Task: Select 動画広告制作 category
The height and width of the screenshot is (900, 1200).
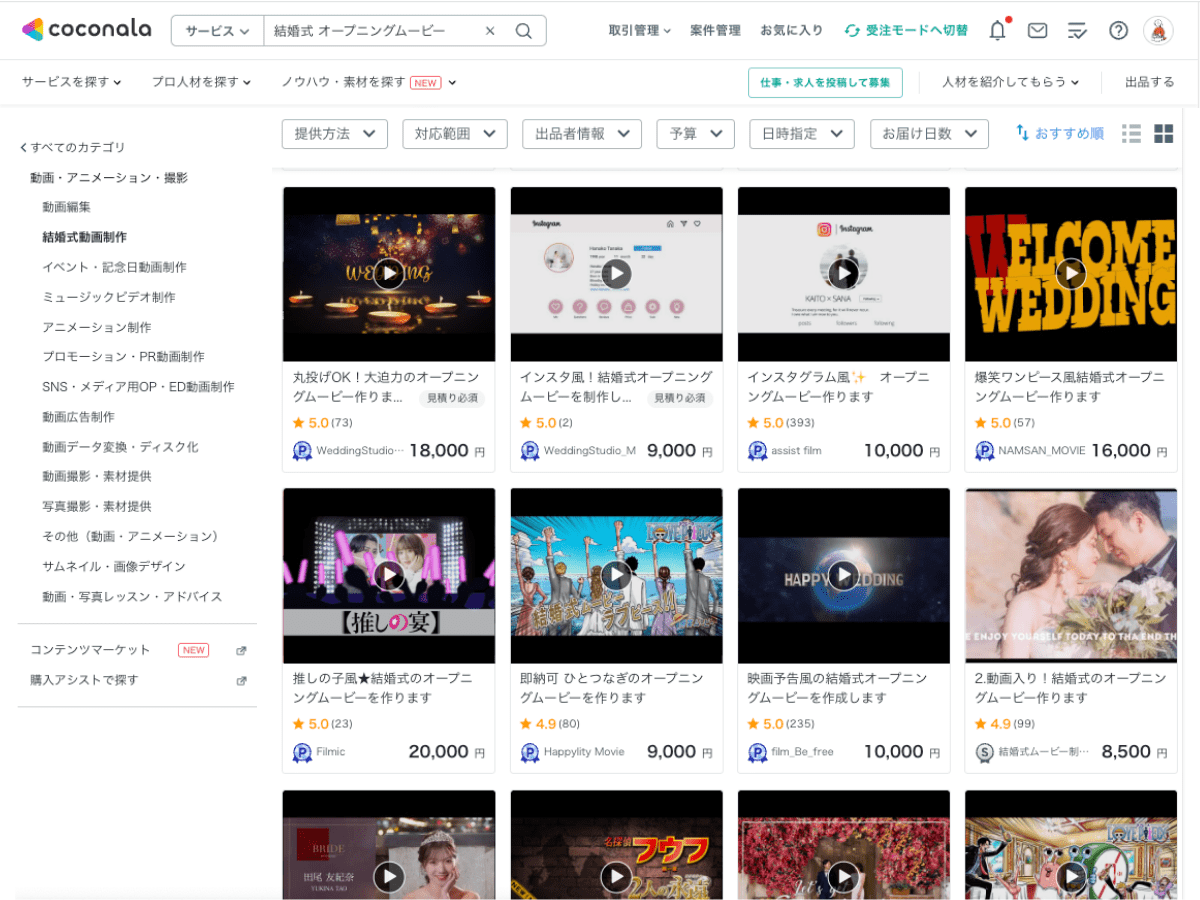Action: point(78,417)
